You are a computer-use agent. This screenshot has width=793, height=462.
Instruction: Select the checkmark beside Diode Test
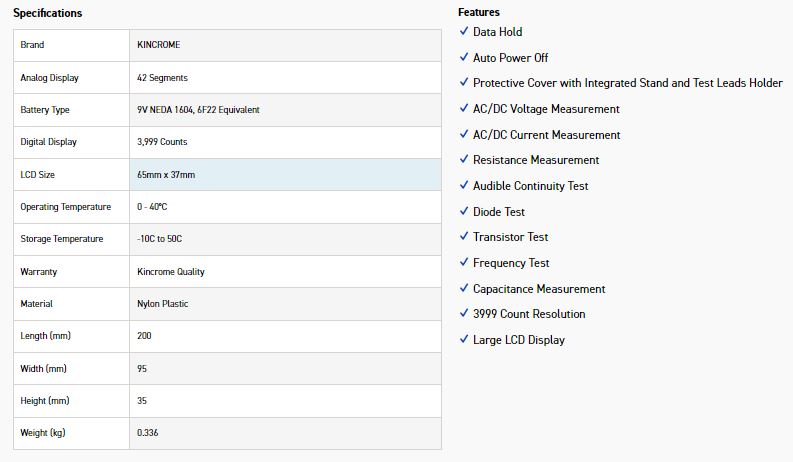click(463, 212)
